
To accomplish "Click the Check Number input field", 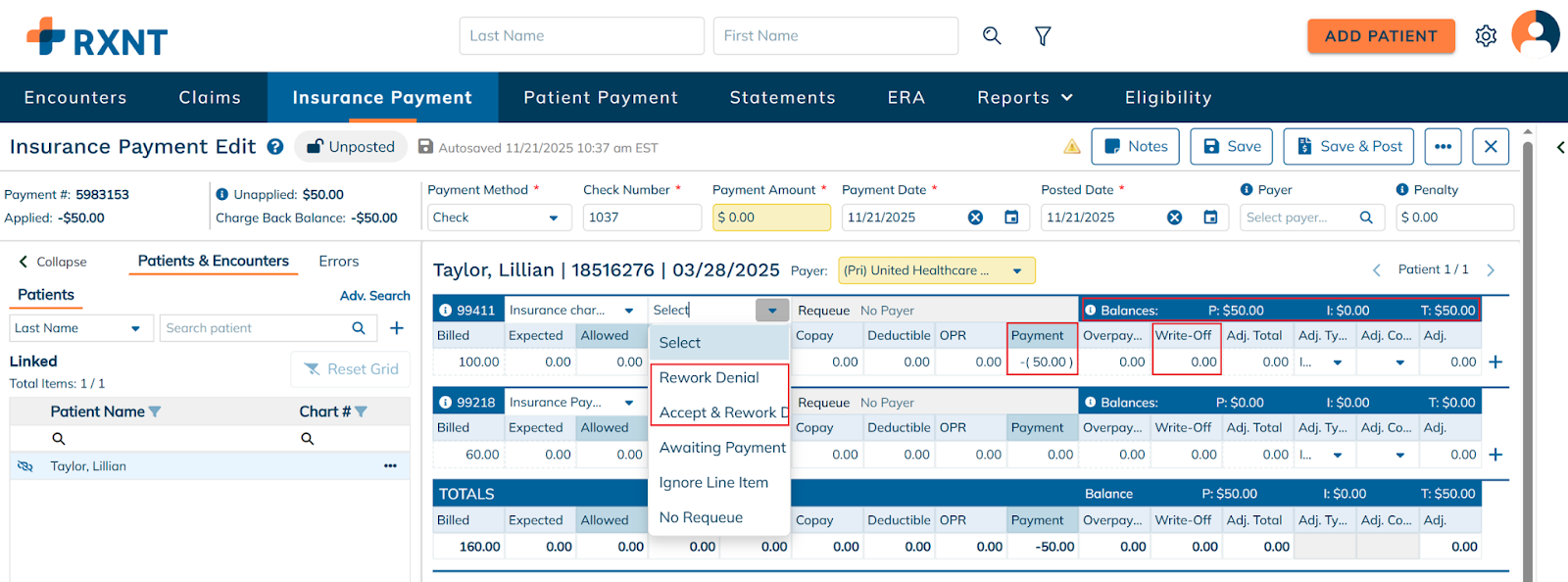I will [642, 218].
